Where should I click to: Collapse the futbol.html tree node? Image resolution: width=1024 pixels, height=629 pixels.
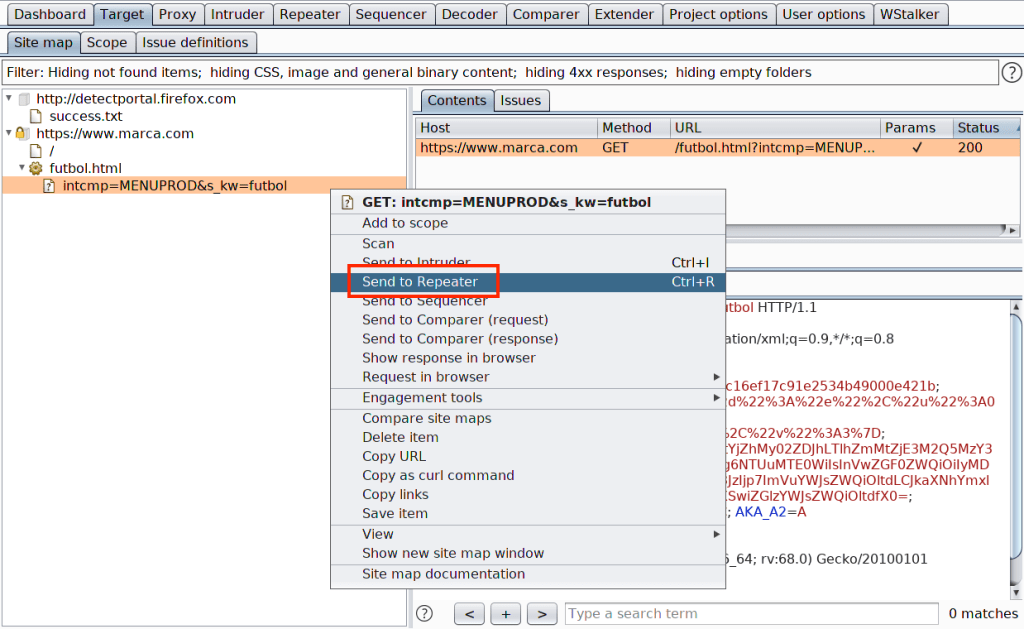pyautogui.click(x=22, y=168)
